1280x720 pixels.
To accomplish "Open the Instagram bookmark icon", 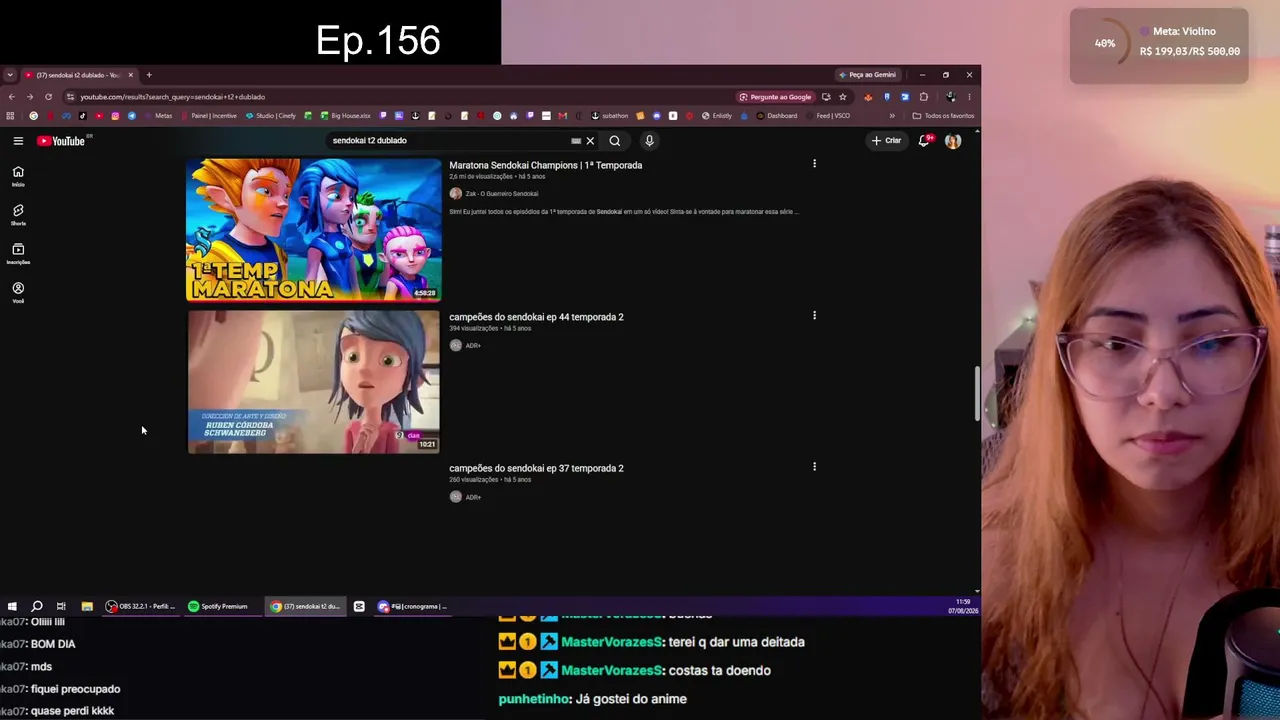I will point(115,116).
